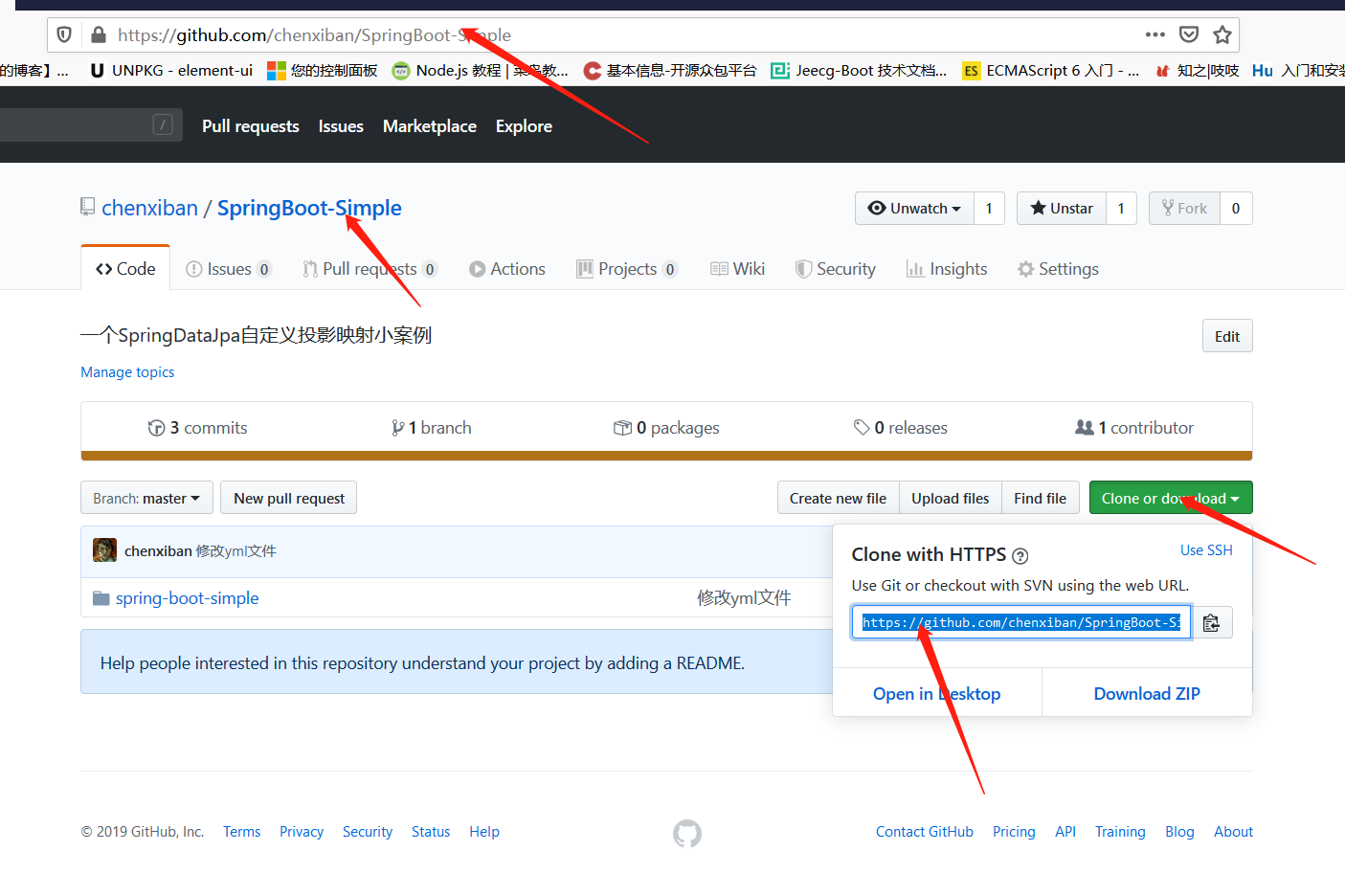
Task: Click Manage topics link
Action: coord(127,372)
